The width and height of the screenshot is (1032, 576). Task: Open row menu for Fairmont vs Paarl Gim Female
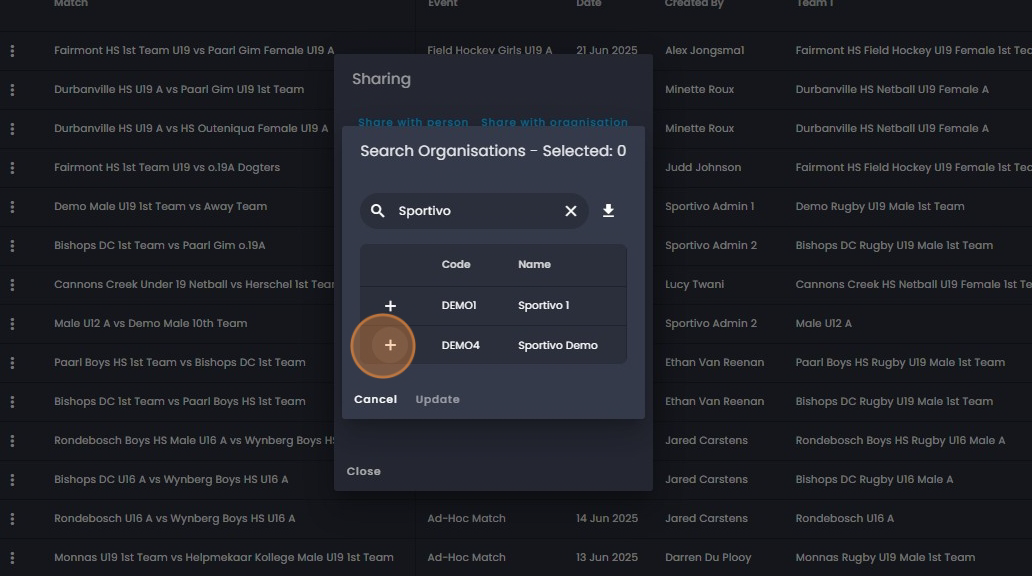click(x=12, y=51)
